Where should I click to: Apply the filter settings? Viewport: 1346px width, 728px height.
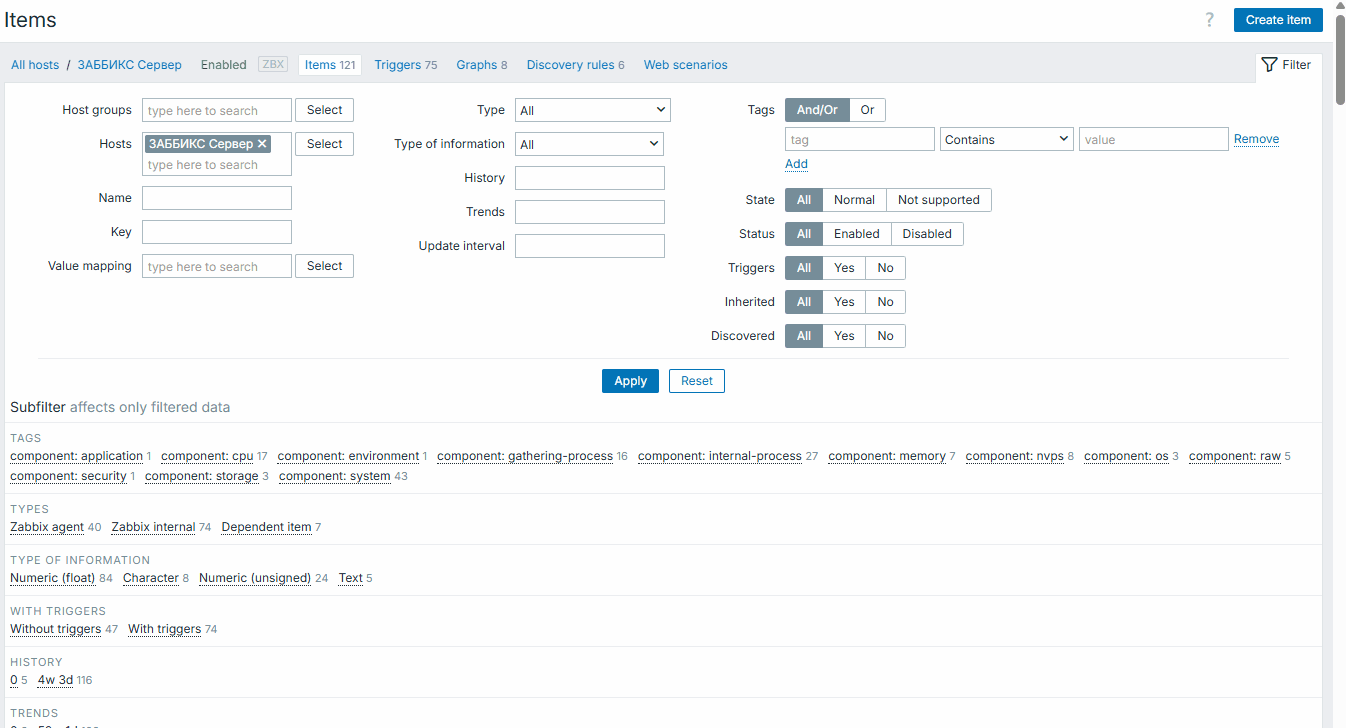(x=630, y=381)
